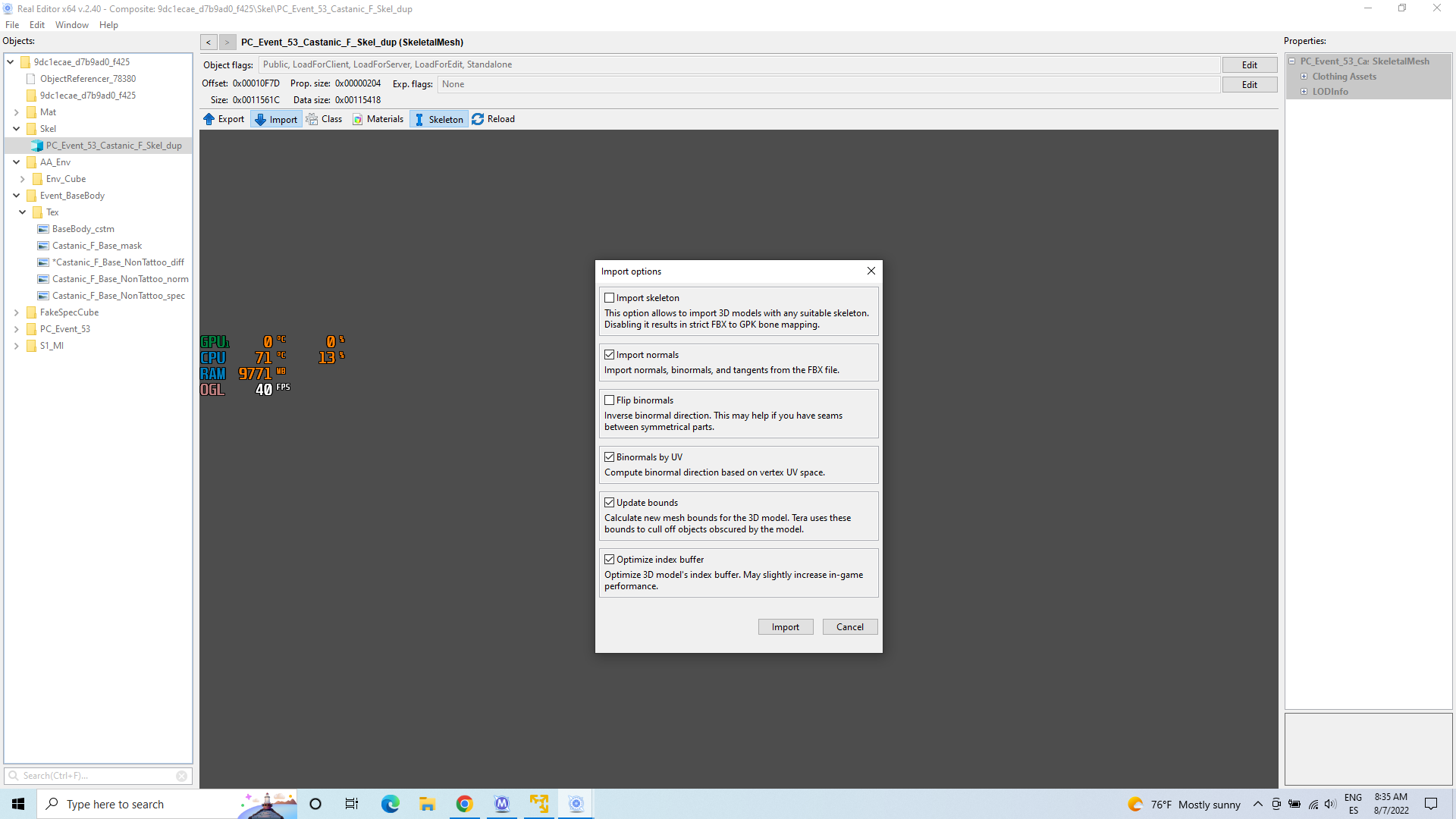1456x819 pixels.
Task: Collapse the Event_BaseBody tree node
Action: [x=17, y=196]
